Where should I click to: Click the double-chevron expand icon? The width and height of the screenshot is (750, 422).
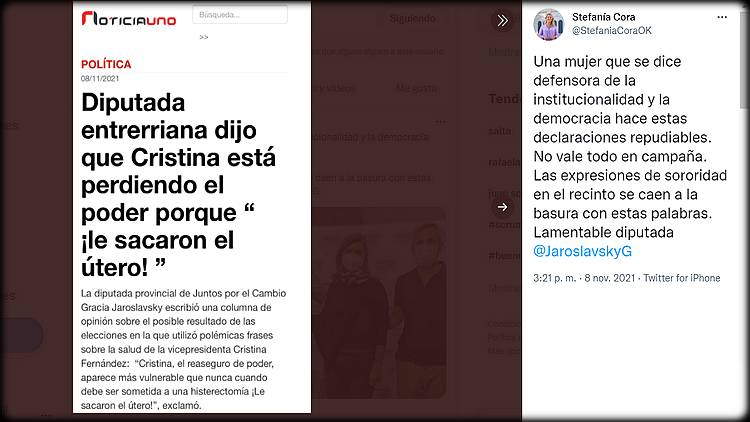[502, 21]
